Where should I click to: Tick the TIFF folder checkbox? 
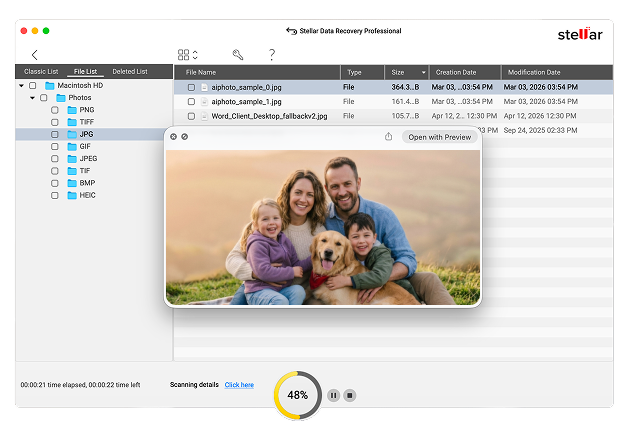pos(55,122)
